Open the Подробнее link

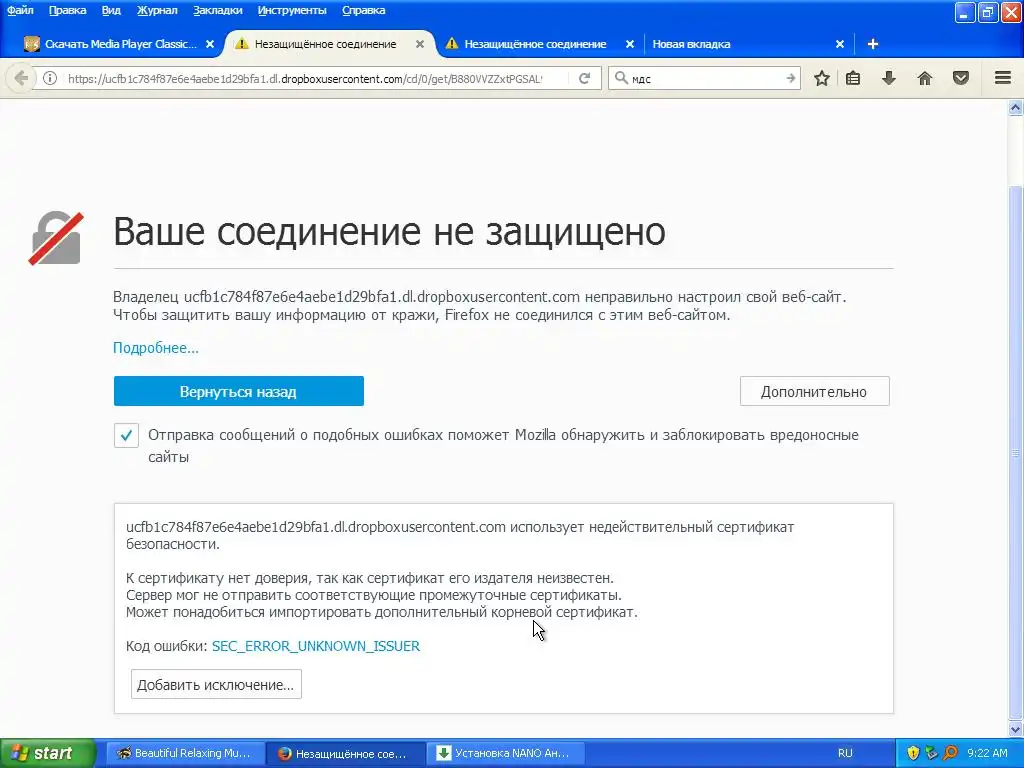point(155,347)
